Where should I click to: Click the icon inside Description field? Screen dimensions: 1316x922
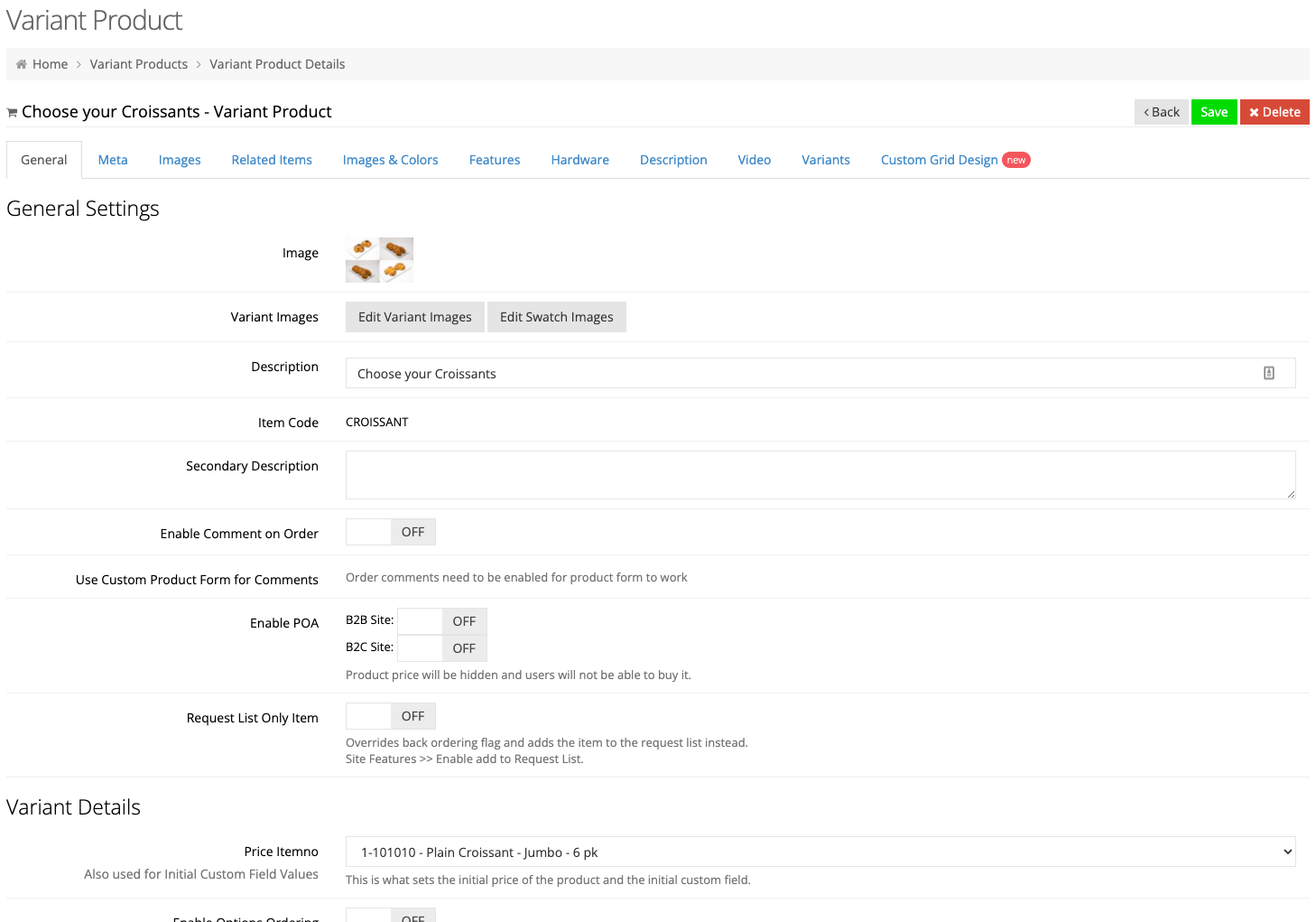1268,373
